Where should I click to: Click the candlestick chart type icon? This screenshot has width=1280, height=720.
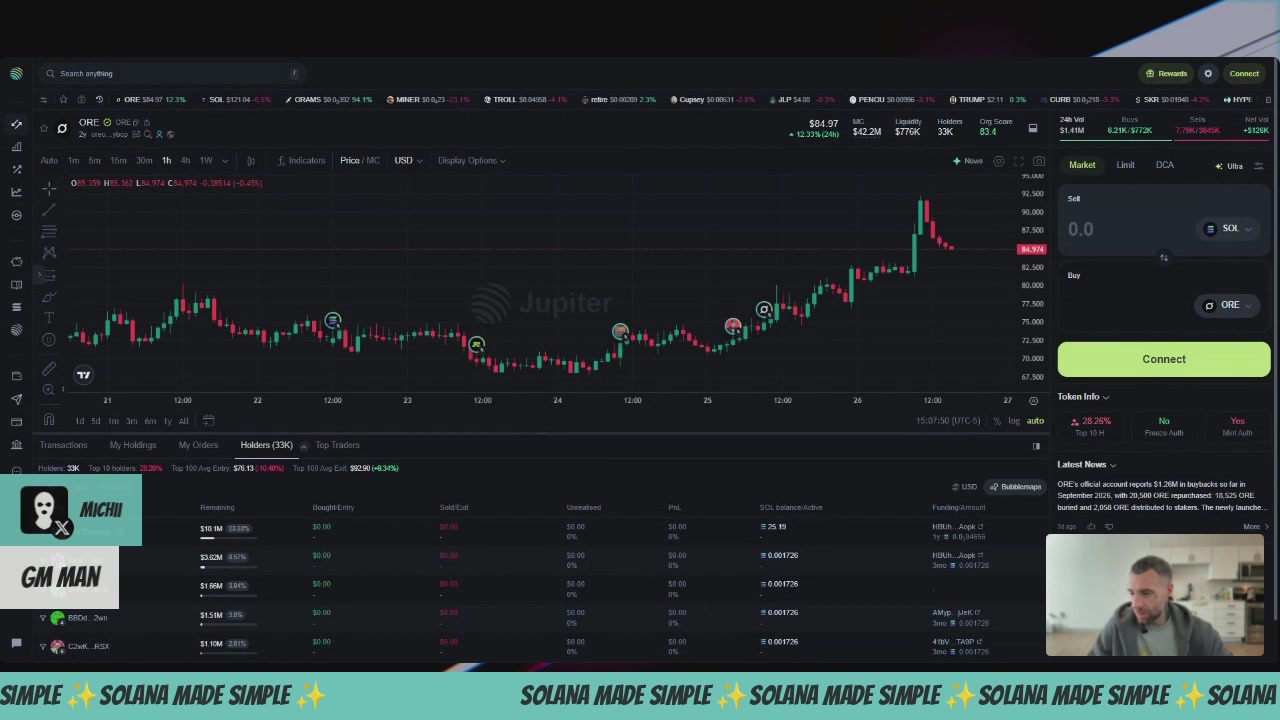(x=250, y=160)
